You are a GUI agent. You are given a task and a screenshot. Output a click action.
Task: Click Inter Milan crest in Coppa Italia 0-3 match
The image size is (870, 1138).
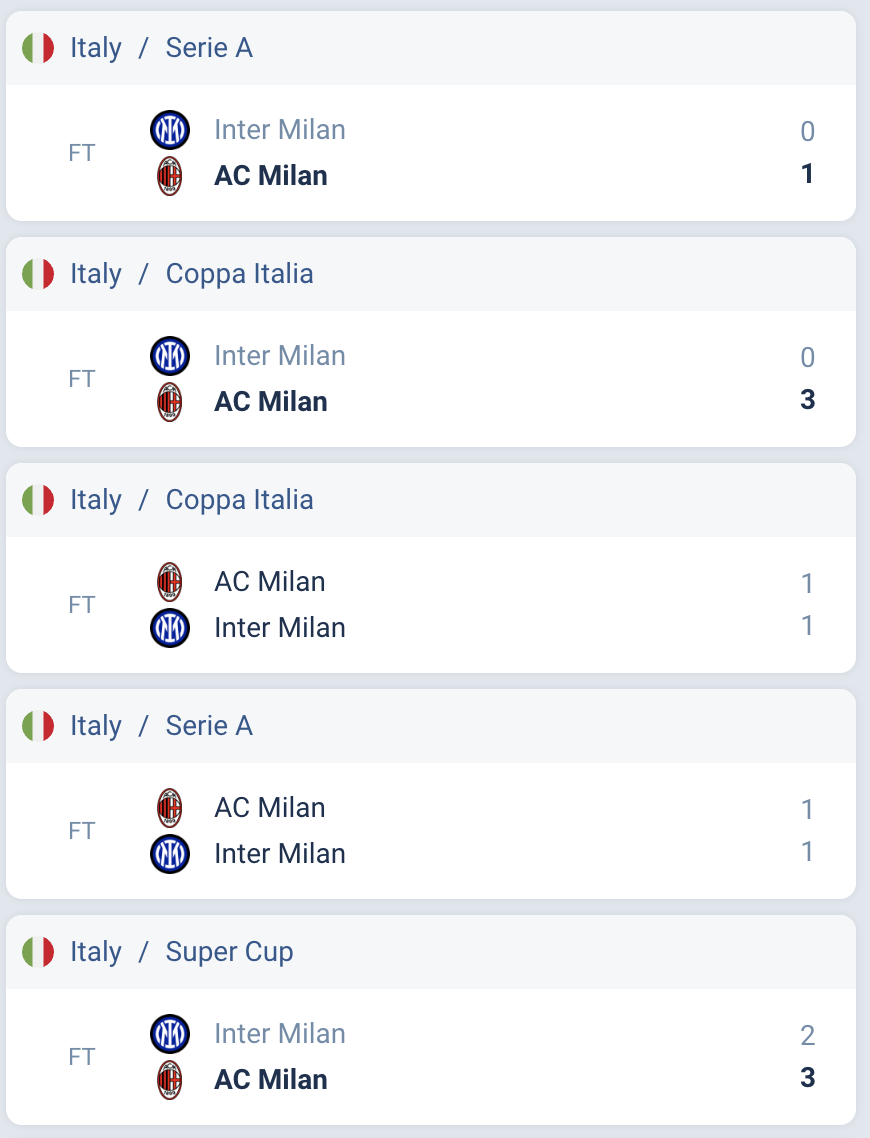170,356
